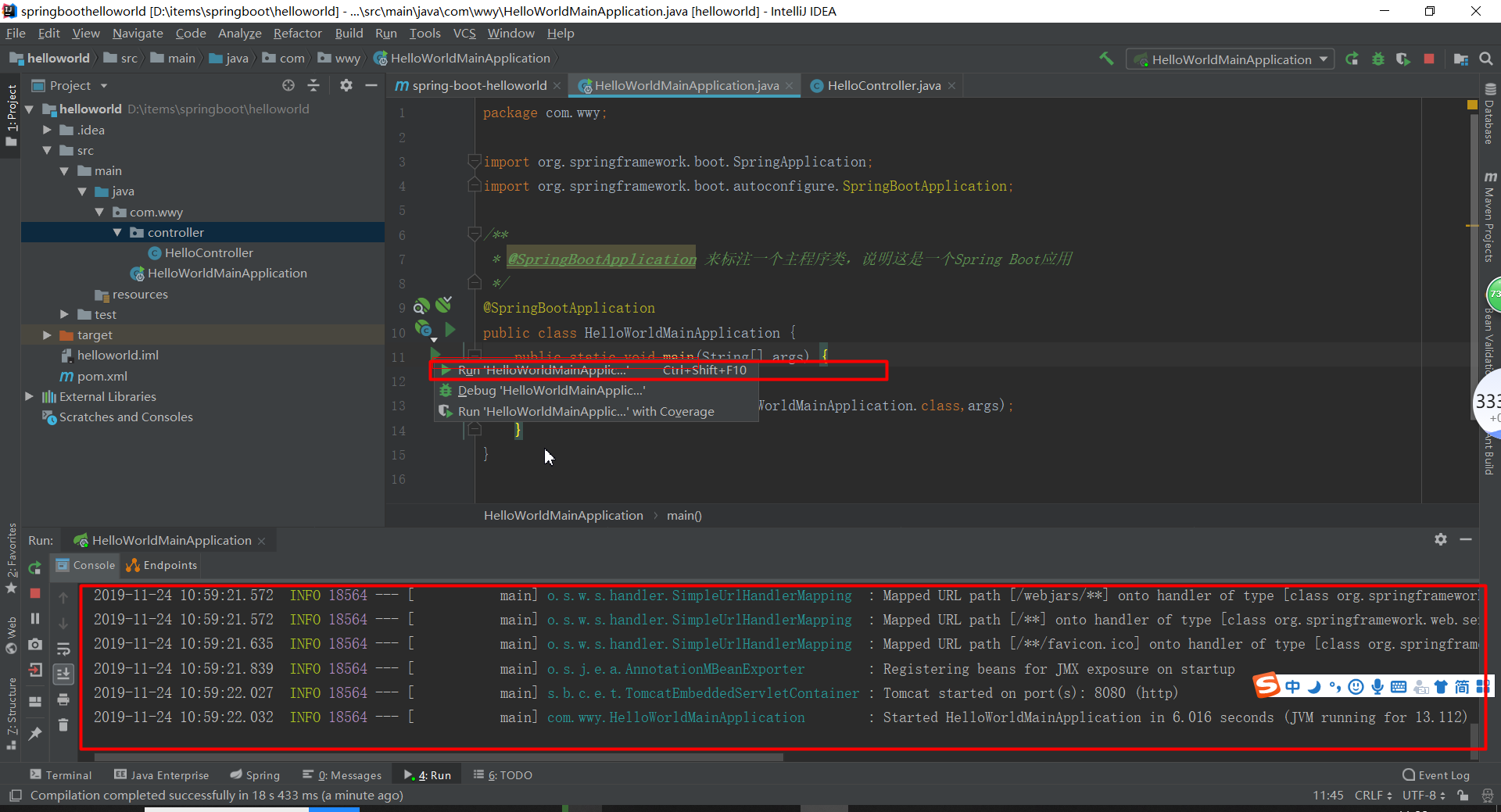Click the UTF-8 encoding selector
Image resolution: width=1501 pixels, height=812 pixels.
click(1424, 795)
